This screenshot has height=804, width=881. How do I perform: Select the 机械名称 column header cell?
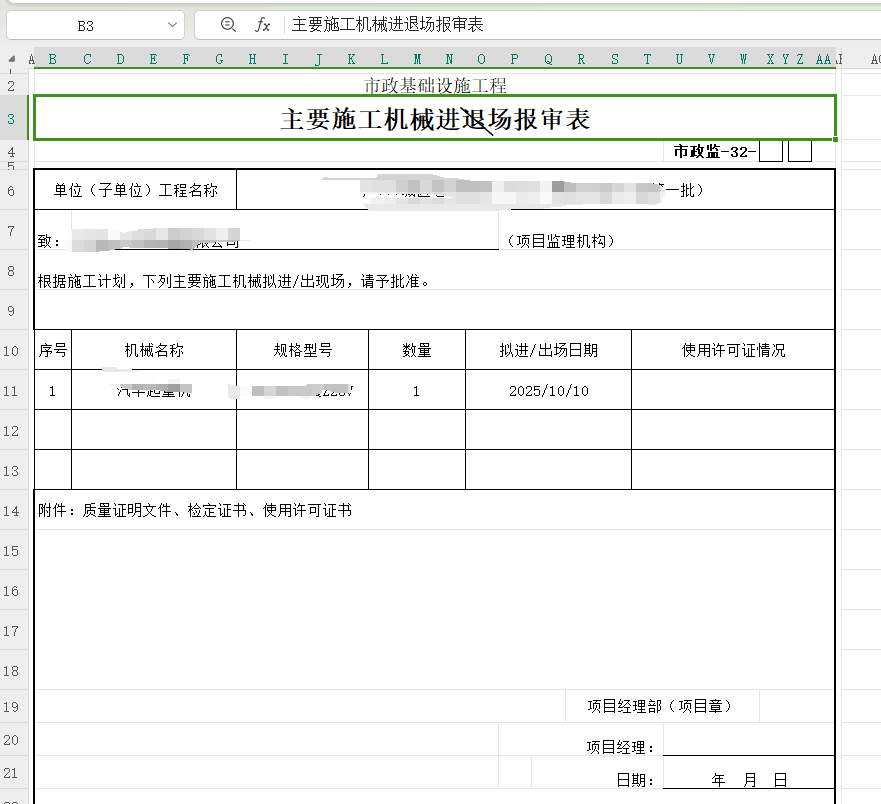154,350
